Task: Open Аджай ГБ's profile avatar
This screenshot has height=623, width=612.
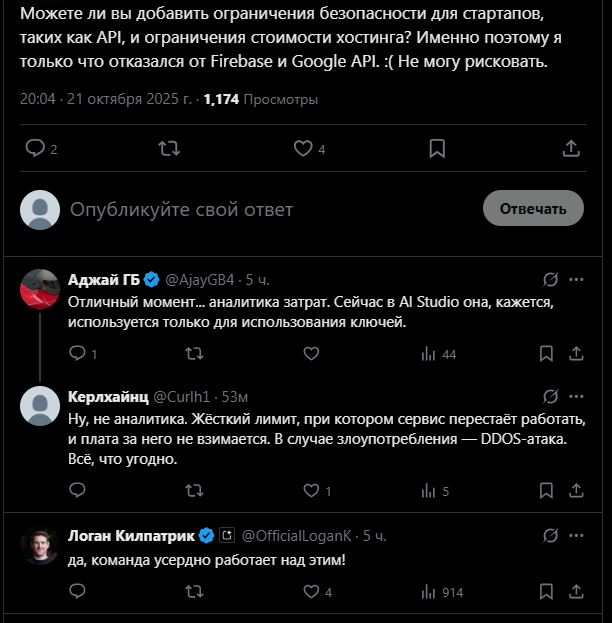Action: tap(40, 288)
